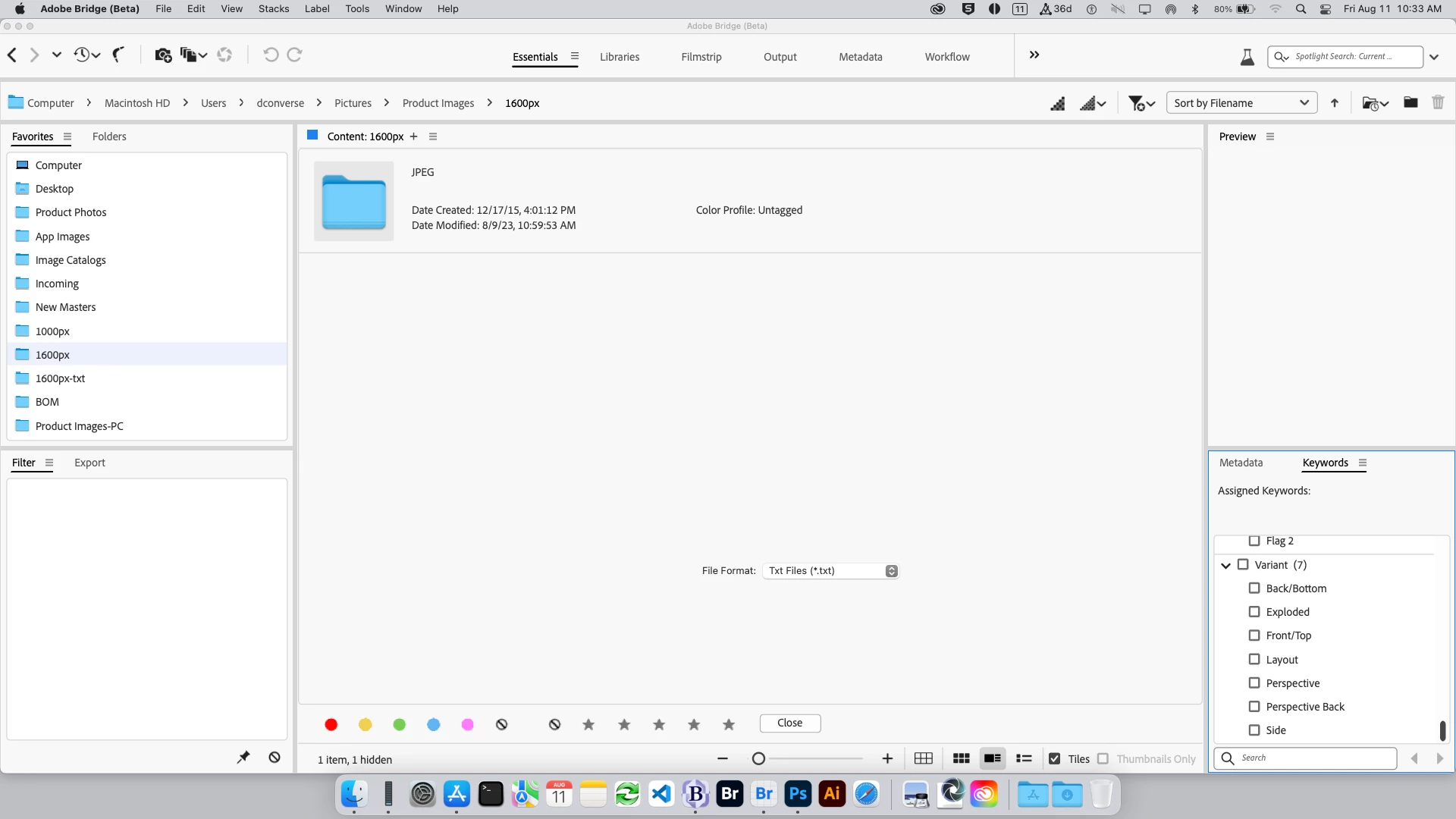Collapse the Variant keyword group
Image resolution: width=1456 pixels, height=819 pixels.
pos(1225,566)
